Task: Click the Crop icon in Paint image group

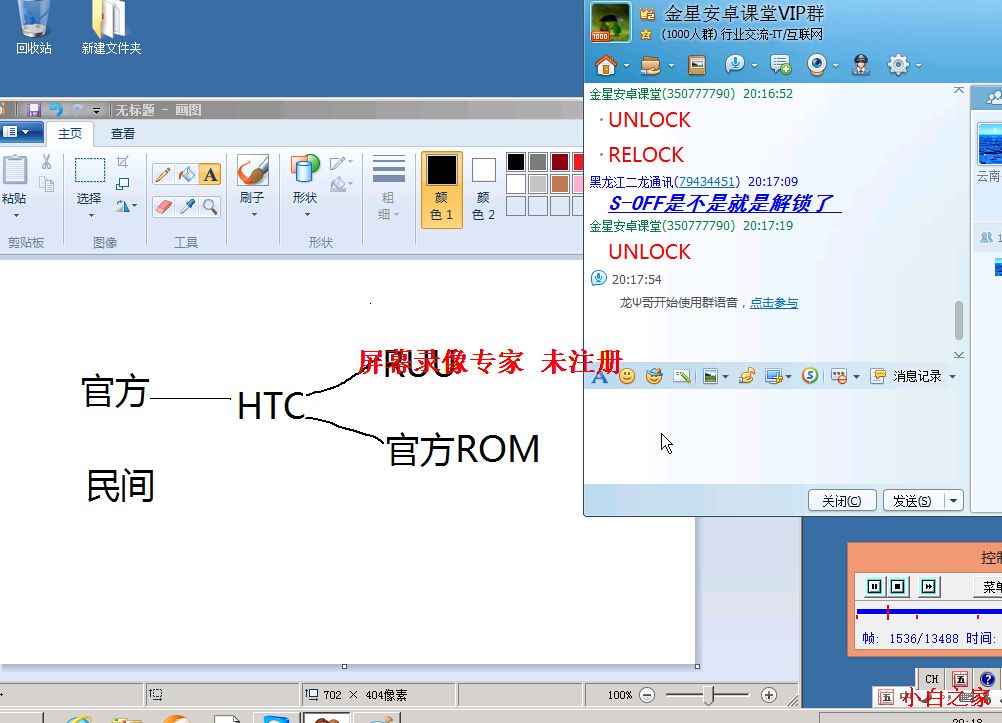Action: [123, 162]
